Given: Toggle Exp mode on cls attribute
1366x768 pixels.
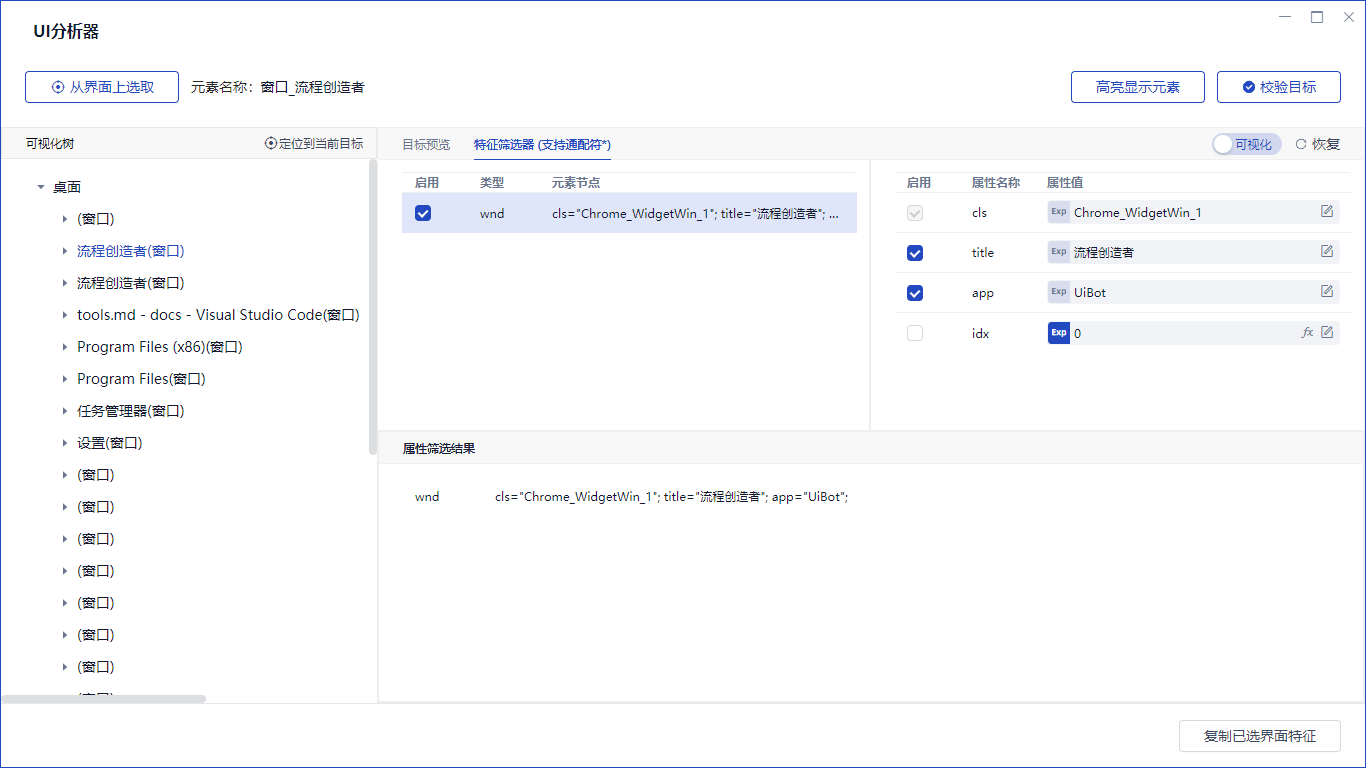Looking at the screenshot, I should click(x=1058, y=212).
